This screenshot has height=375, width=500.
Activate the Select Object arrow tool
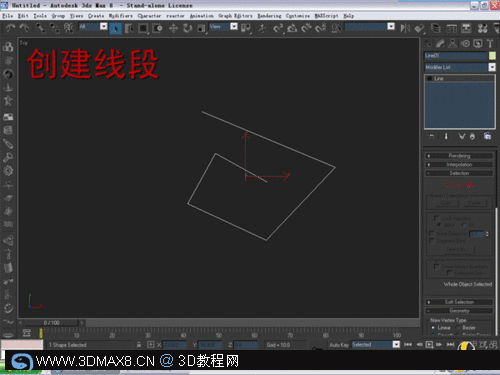[x=115, y=28]
